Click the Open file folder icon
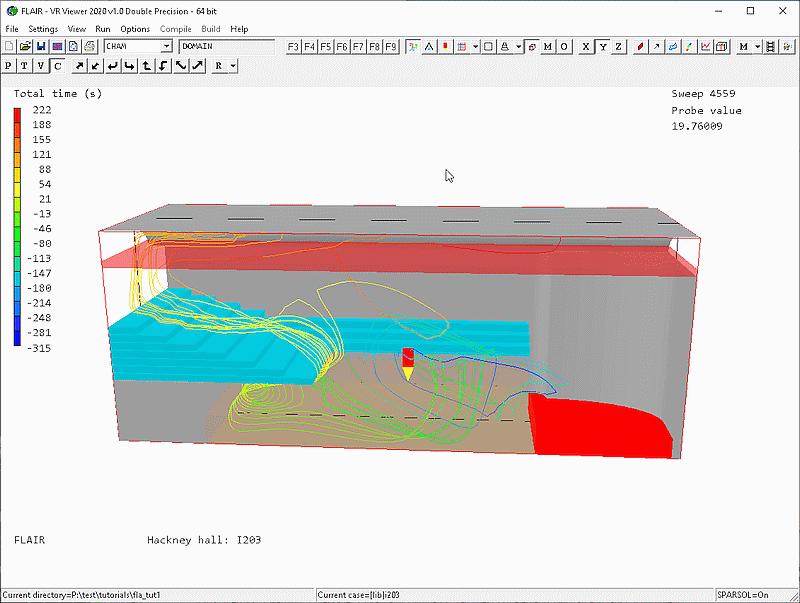The width and height of the screenshot is (800, 603). [25, 46]
